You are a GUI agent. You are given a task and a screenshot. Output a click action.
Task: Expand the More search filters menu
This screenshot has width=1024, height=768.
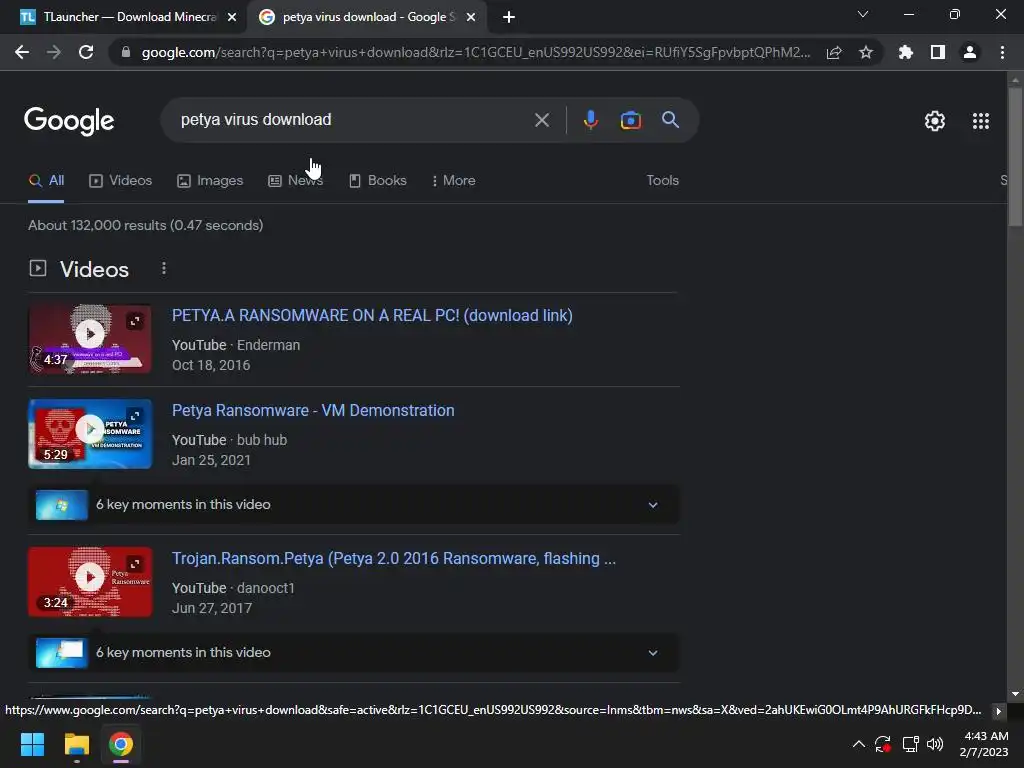[453, 181]
